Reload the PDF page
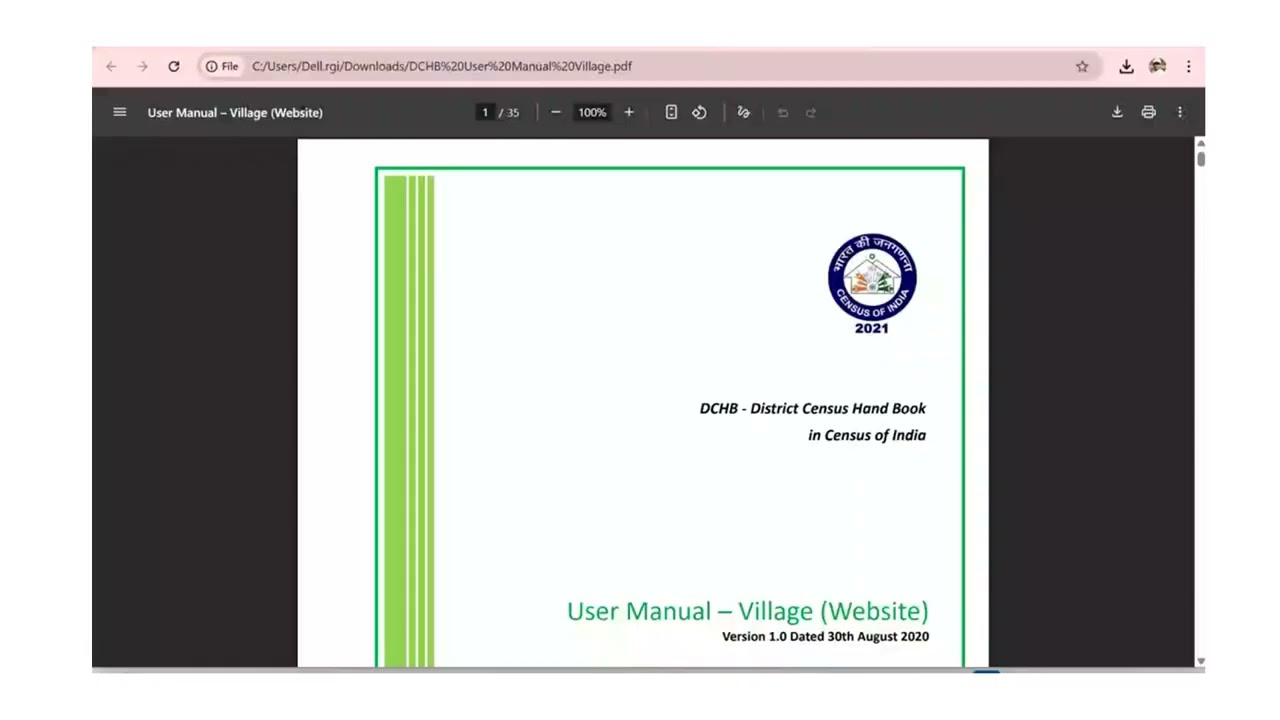Viewport: 1280px width, 720px height. coord(174,66)
